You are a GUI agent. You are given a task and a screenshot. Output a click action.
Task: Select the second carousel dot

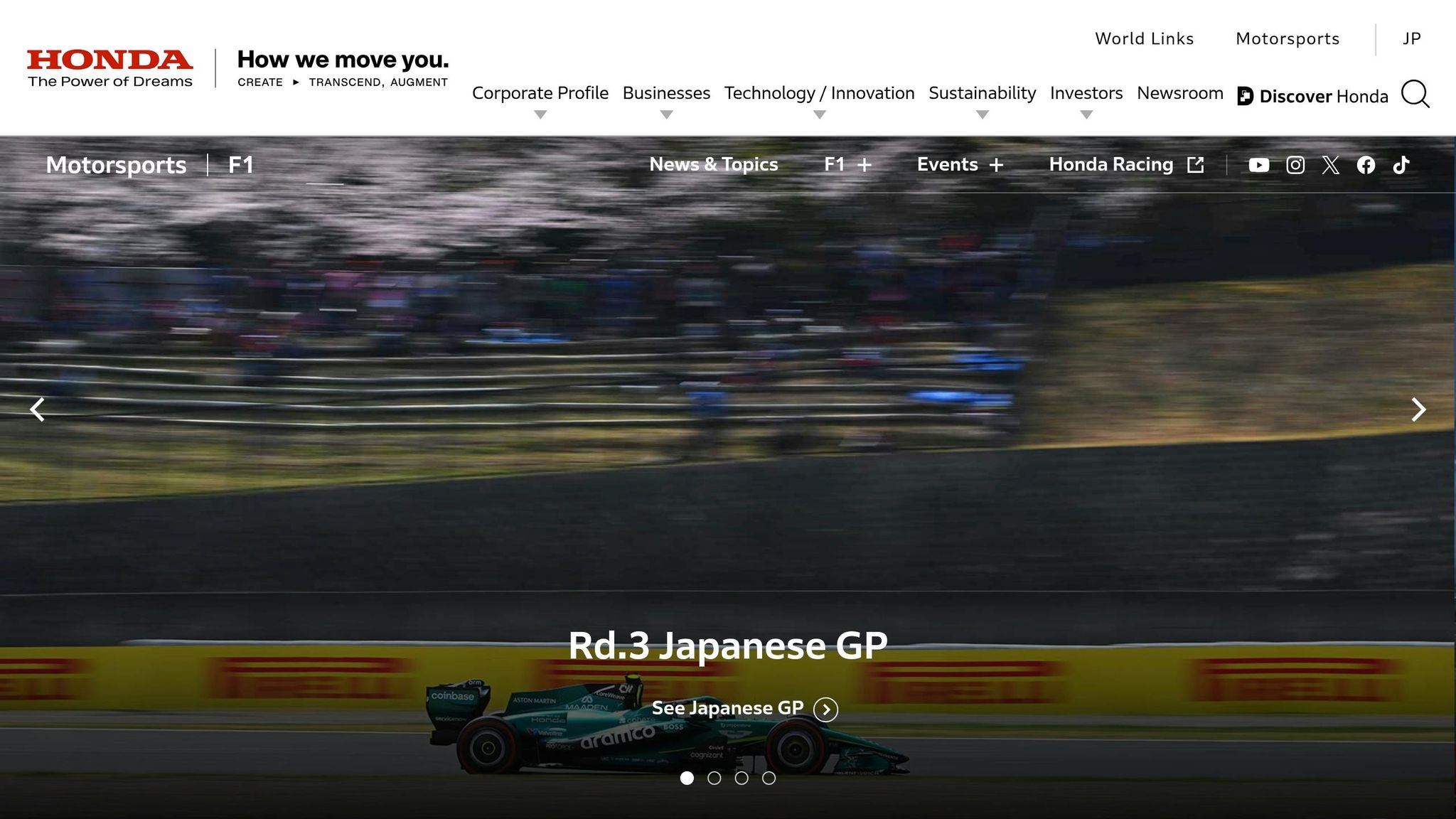pyautogui.click(x=714, y=778)
